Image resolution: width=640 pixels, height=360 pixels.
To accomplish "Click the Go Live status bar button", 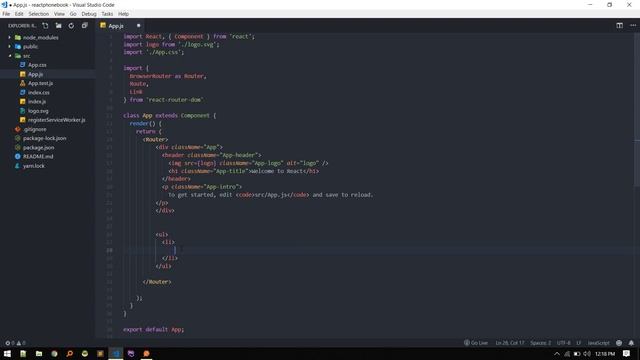I will [x=476, y=343].
